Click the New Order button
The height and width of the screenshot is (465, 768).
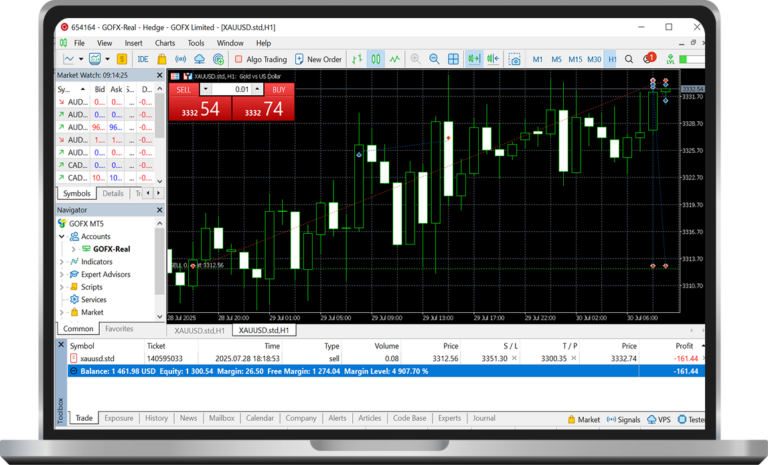318,59
